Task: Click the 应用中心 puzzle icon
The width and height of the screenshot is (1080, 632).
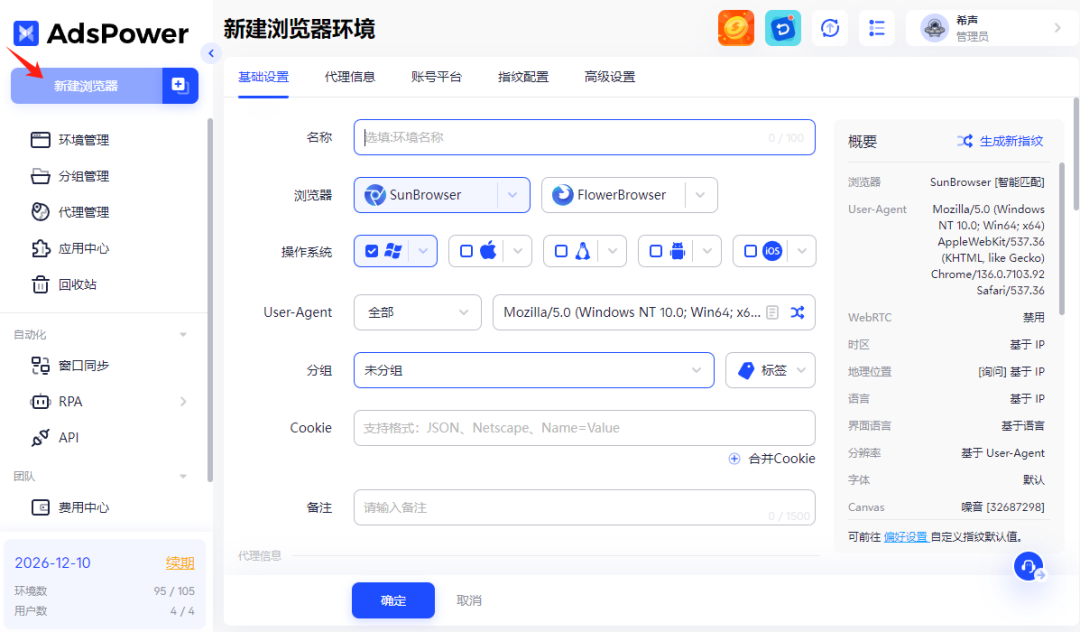Action: (41, 249)
